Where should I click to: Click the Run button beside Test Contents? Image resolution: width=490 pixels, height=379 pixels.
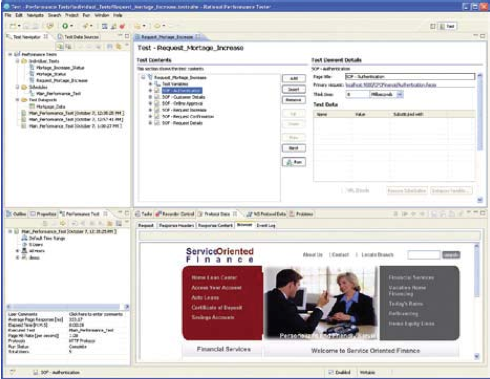click(x=294, y=162)
